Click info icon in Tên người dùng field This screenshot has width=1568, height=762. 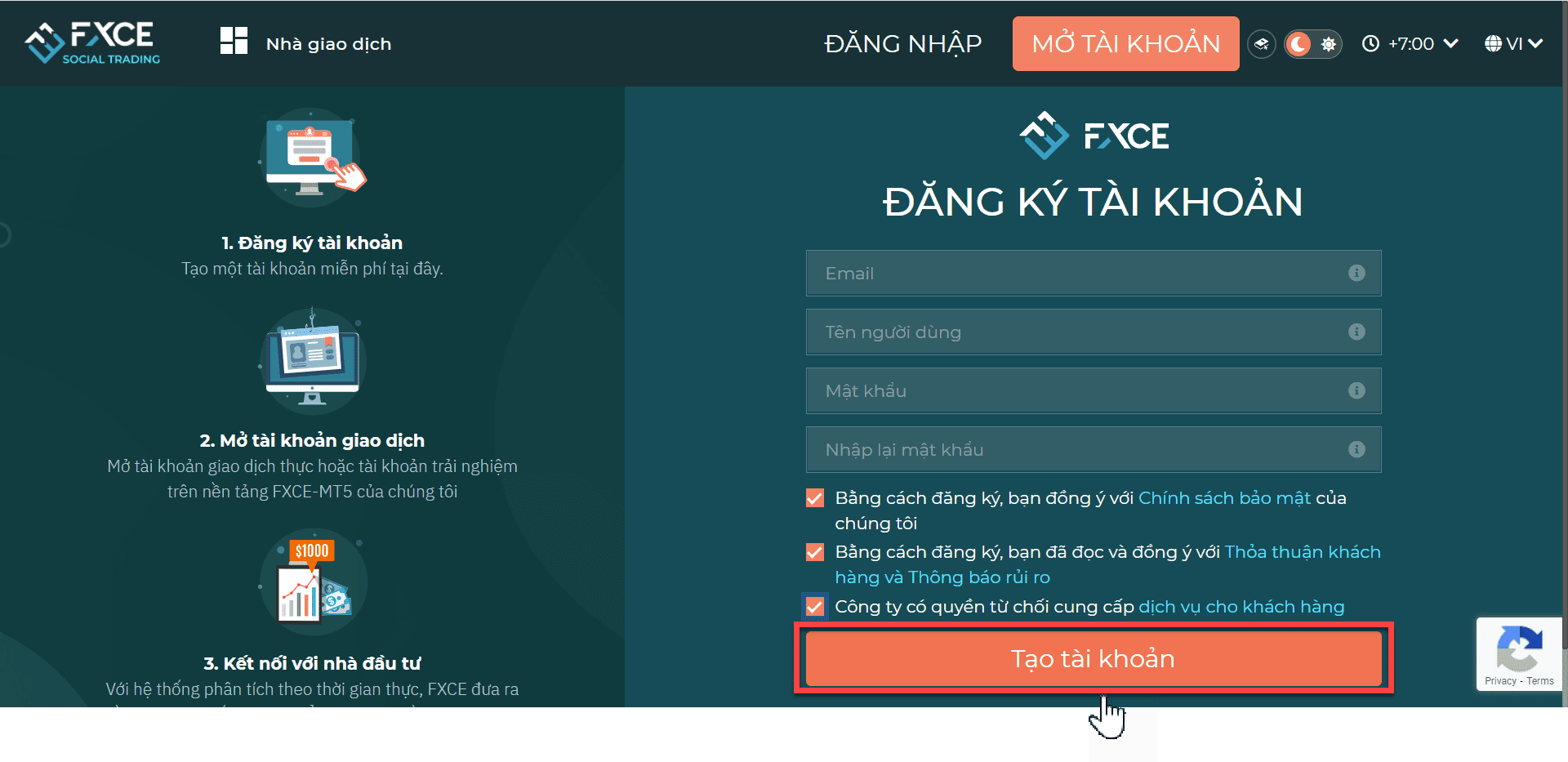1356,332
